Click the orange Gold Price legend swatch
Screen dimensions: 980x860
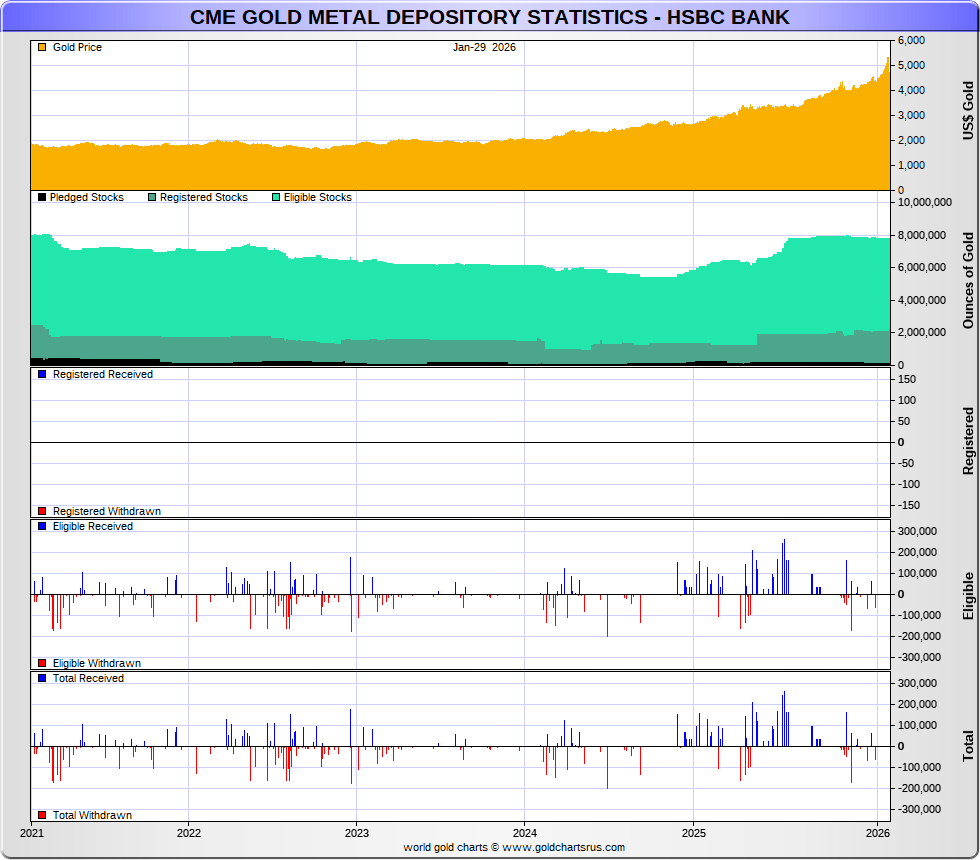41,48
